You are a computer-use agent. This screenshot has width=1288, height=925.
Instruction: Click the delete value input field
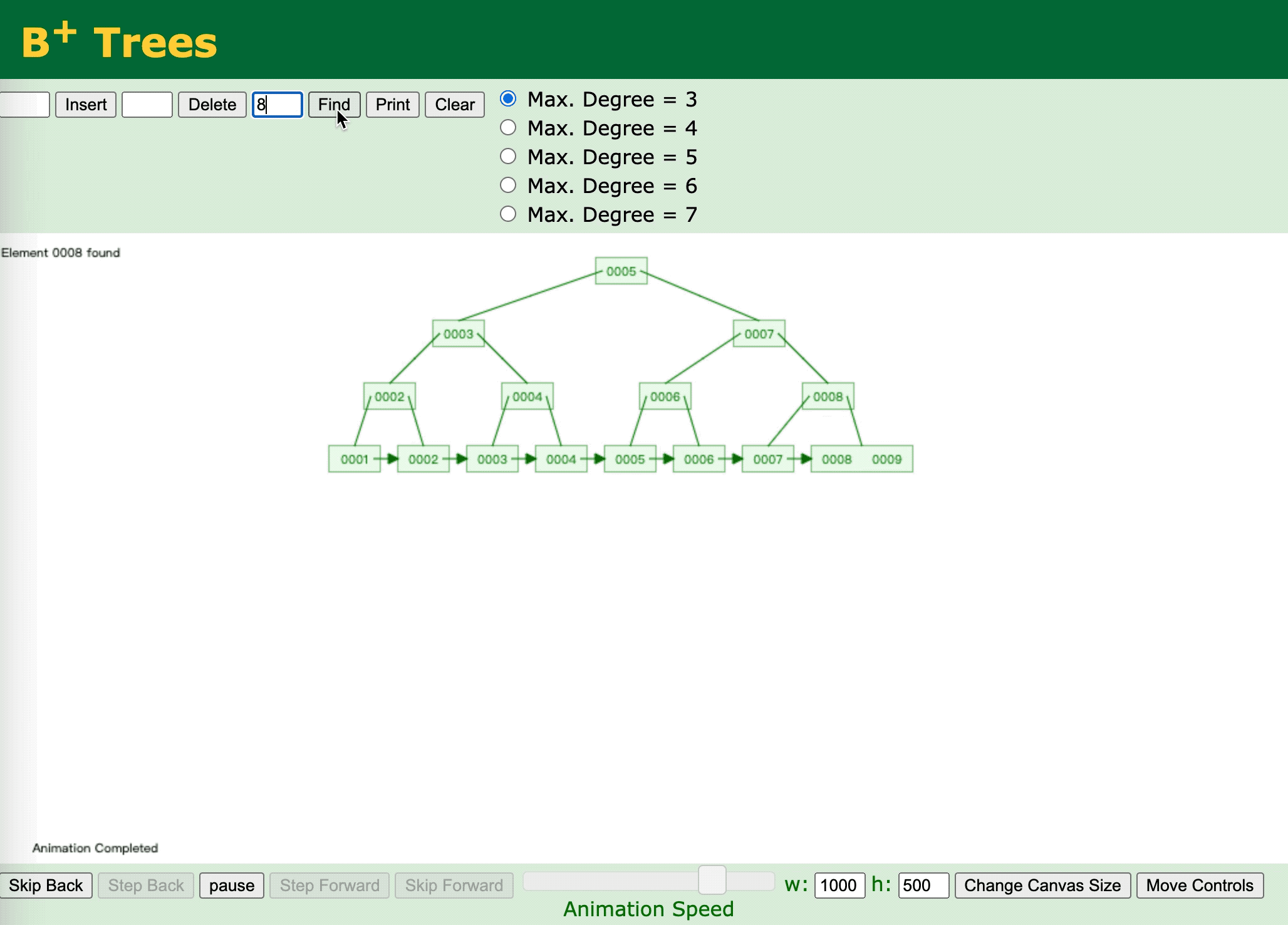tap(147, 105)
